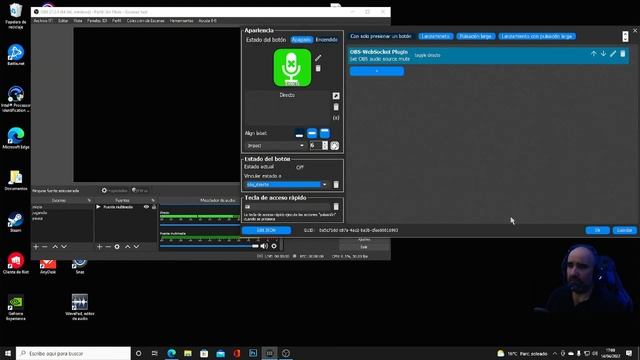Screen dimensions: 640x360
Task: Move source down in OBS sources panel
Action: click(136, 247)
